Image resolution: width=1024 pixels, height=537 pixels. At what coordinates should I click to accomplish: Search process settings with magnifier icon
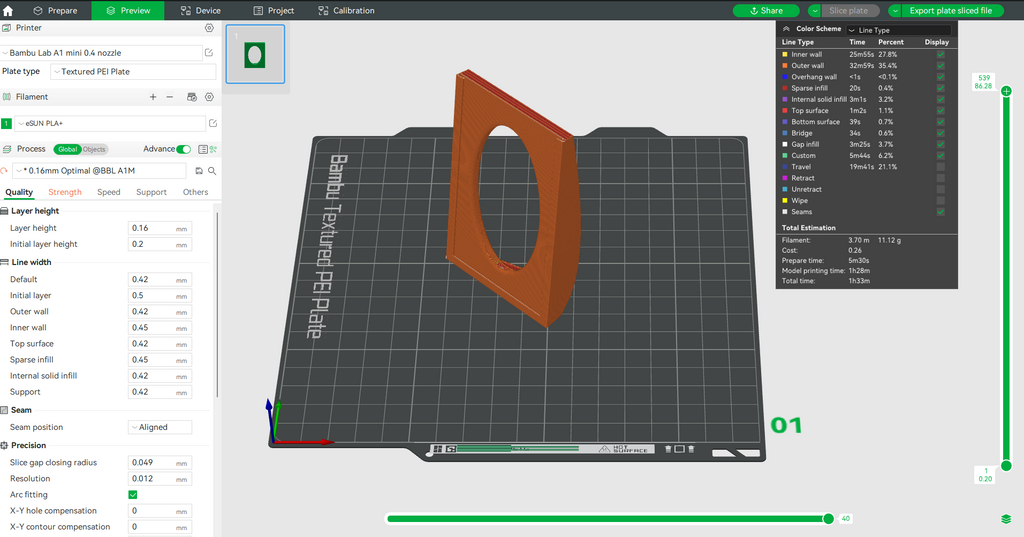point(212,171)
